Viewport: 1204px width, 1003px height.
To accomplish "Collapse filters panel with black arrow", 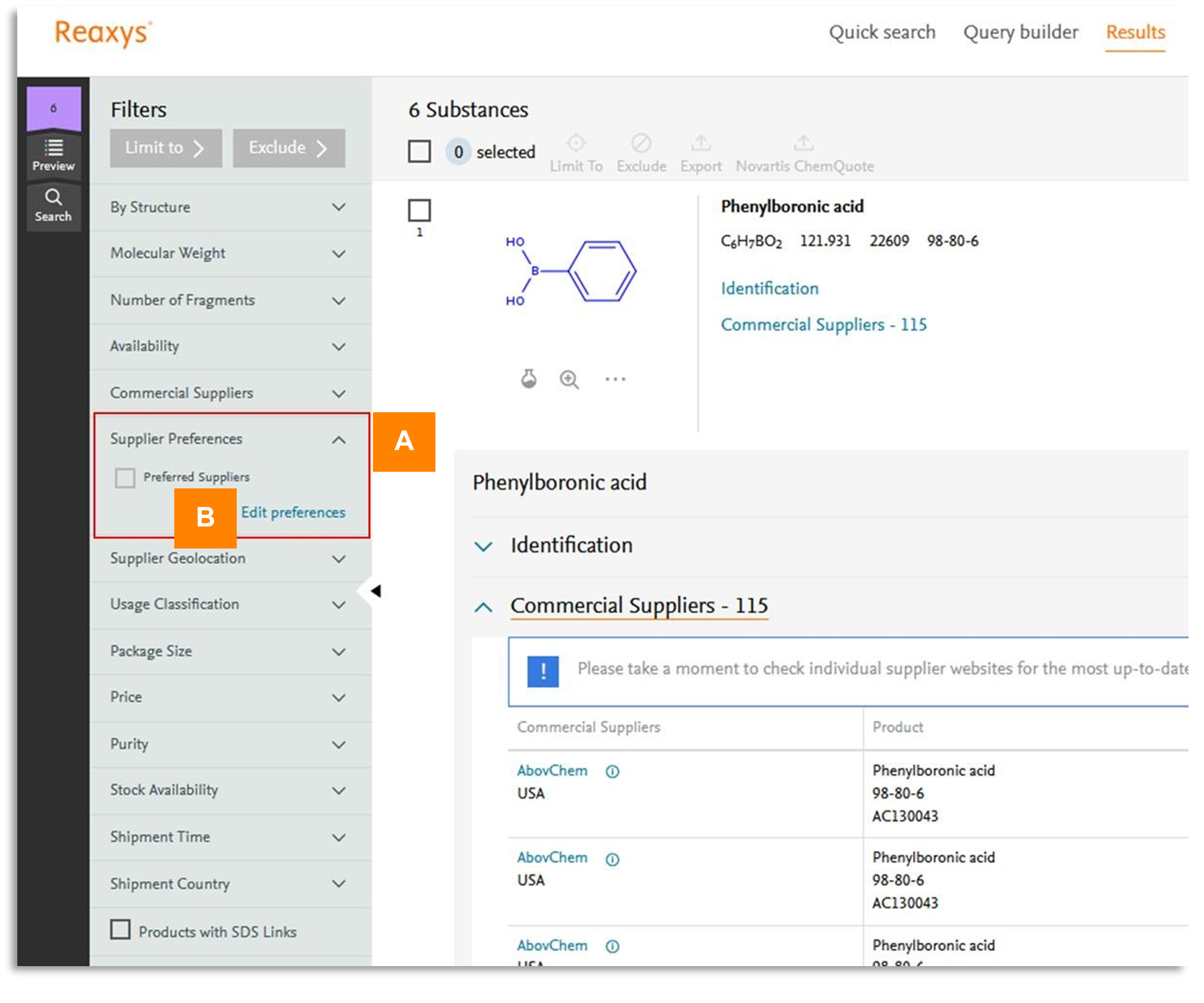I will pos(375,591).
